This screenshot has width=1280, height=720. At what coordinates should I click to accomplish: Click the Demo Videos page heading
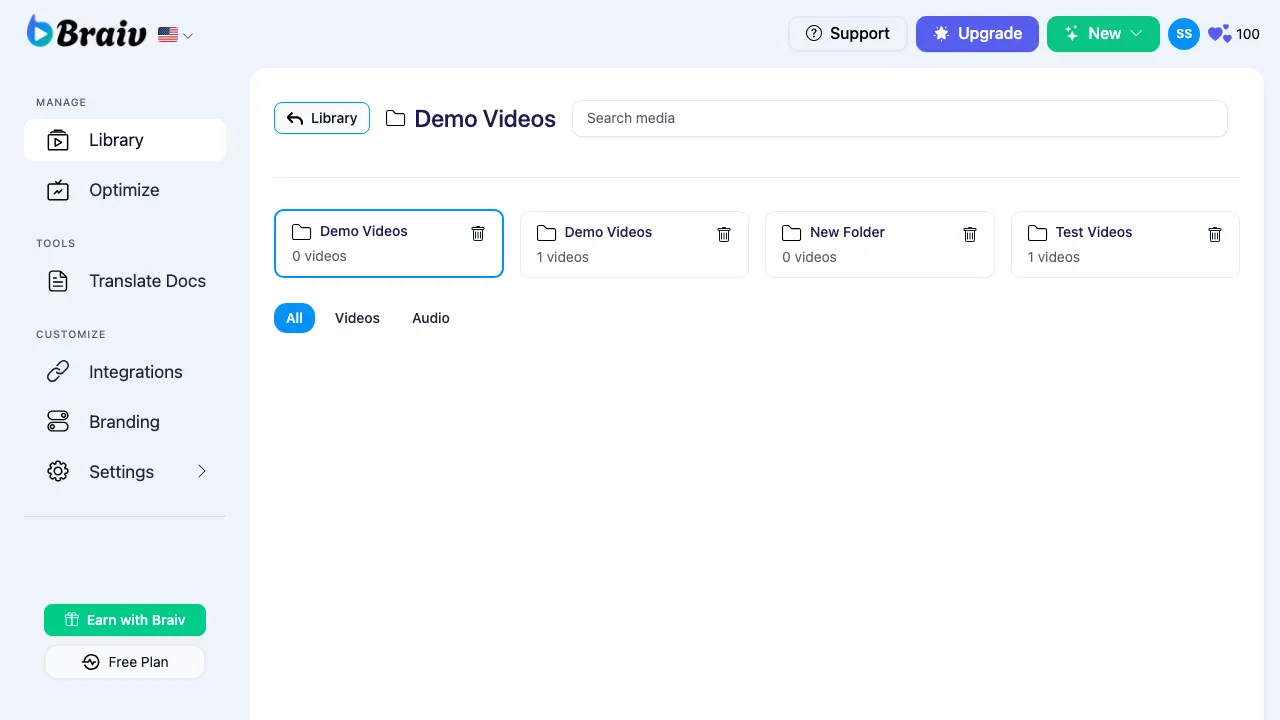coord(485,119)
